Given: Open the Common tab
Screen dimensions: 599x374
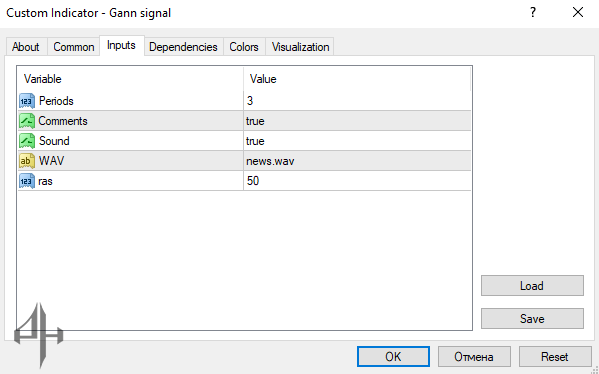Looking at the screenshot, I should 74,47.
